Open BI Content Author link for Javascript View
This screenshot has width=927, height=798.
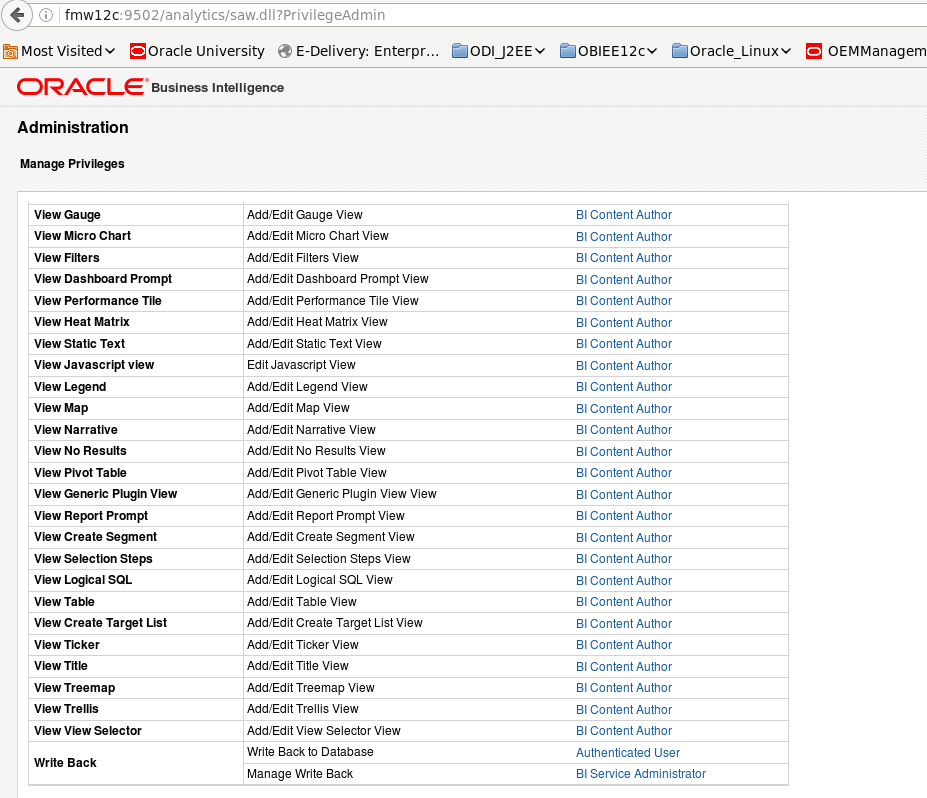(x=624, y=366)
